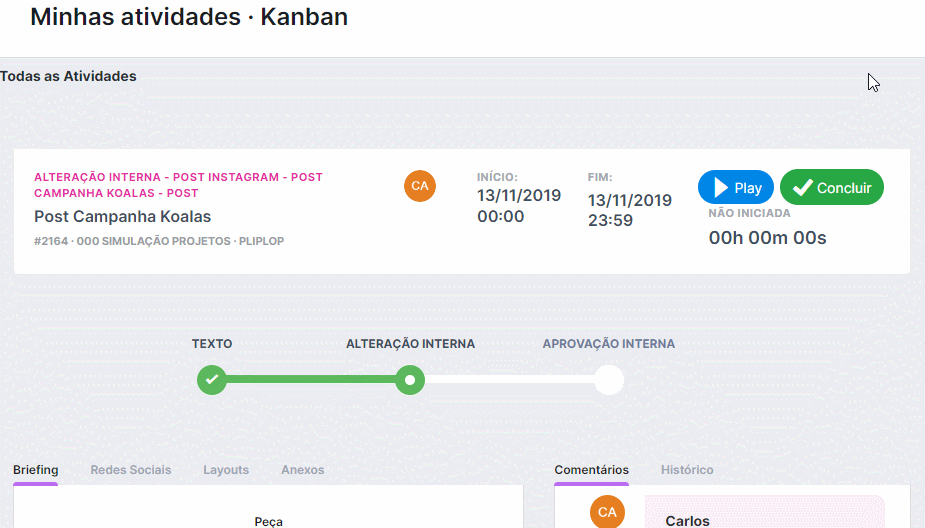Click the CA avatar in comments panel
Screen dimensions: 925x528
[x=607, y=512]
